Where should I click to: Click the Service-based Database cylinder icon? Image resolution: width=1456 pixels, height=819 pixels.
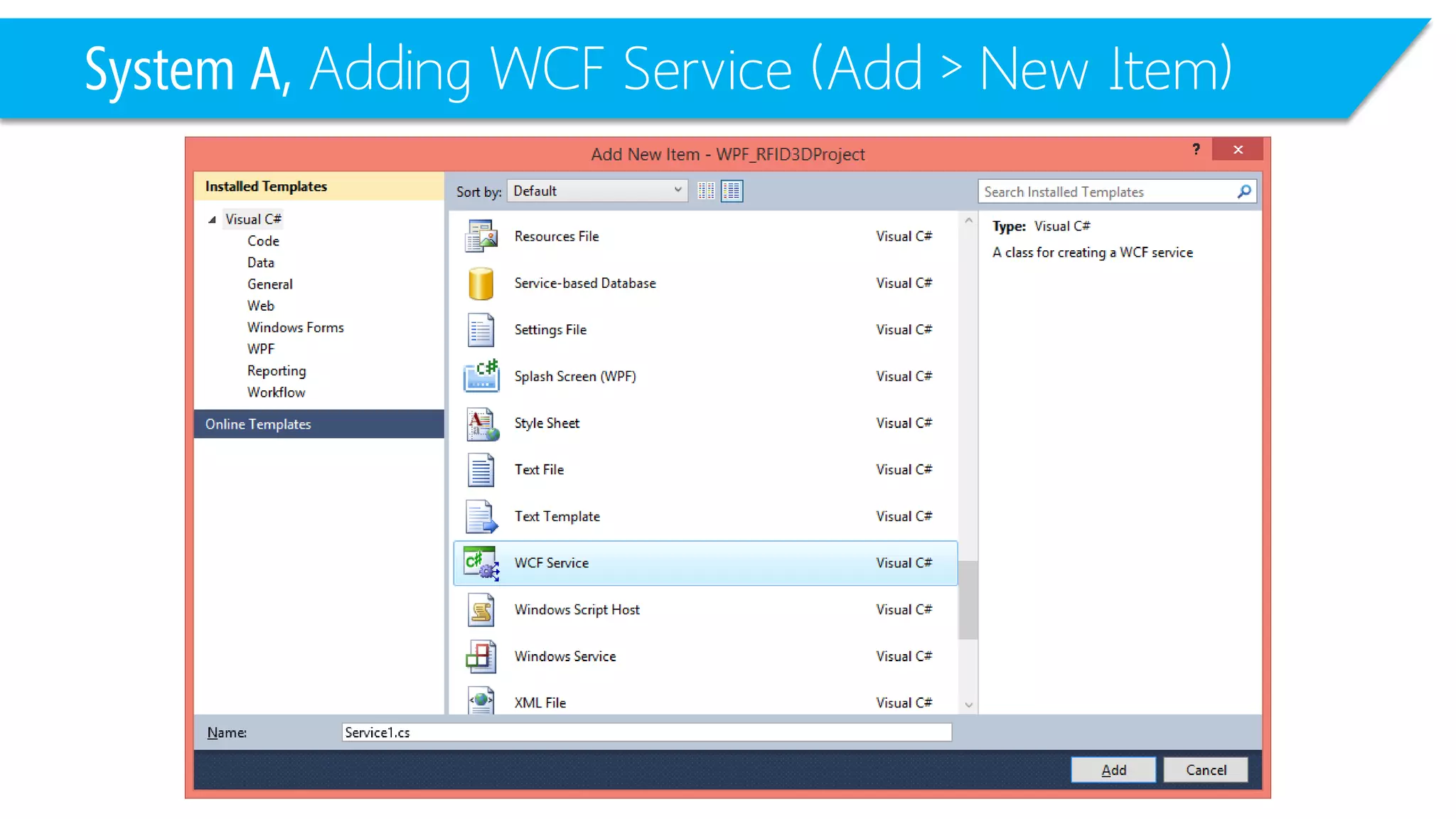coord(481,283)
